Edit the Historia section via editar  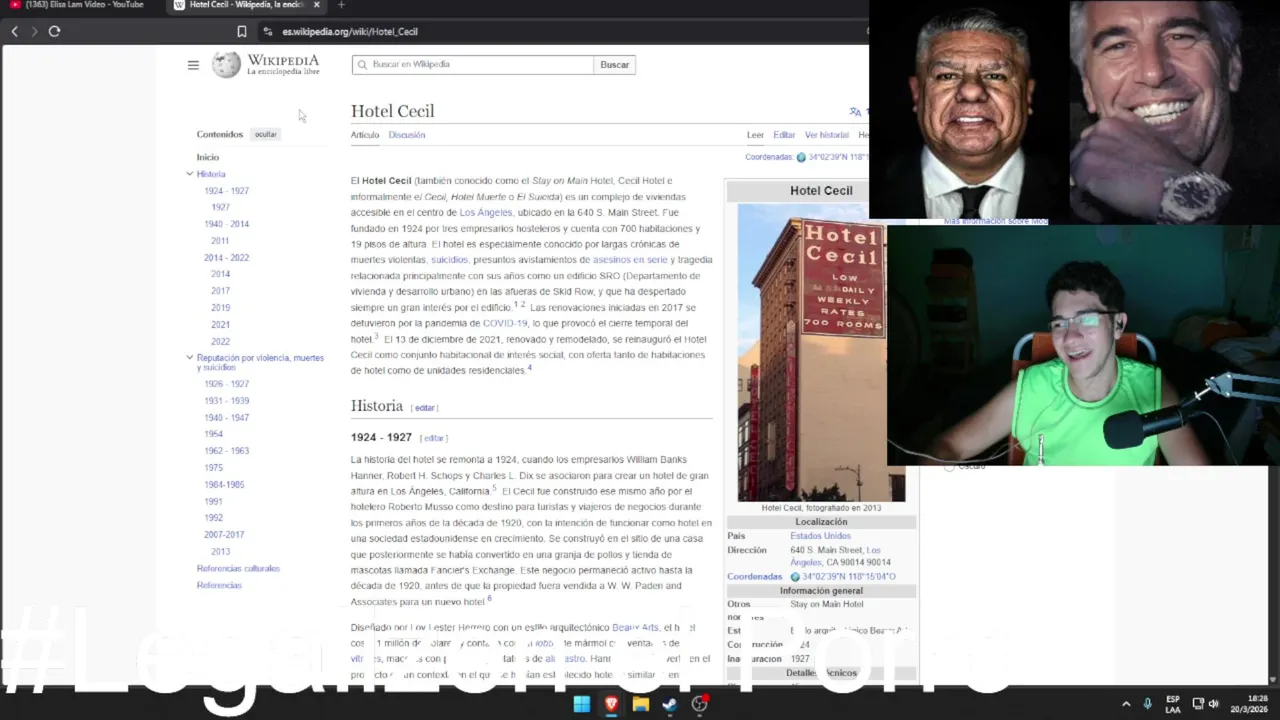click(x=425, y=408)
